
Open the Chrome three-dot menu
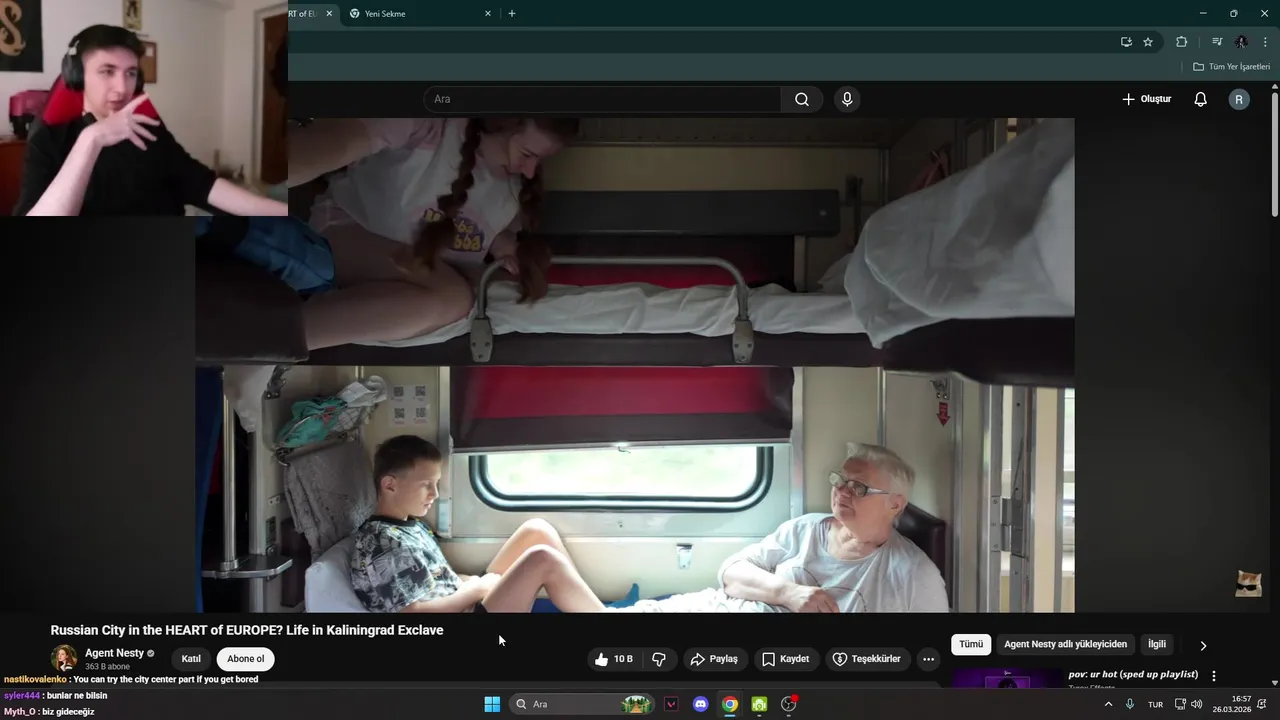[1265, 42]
